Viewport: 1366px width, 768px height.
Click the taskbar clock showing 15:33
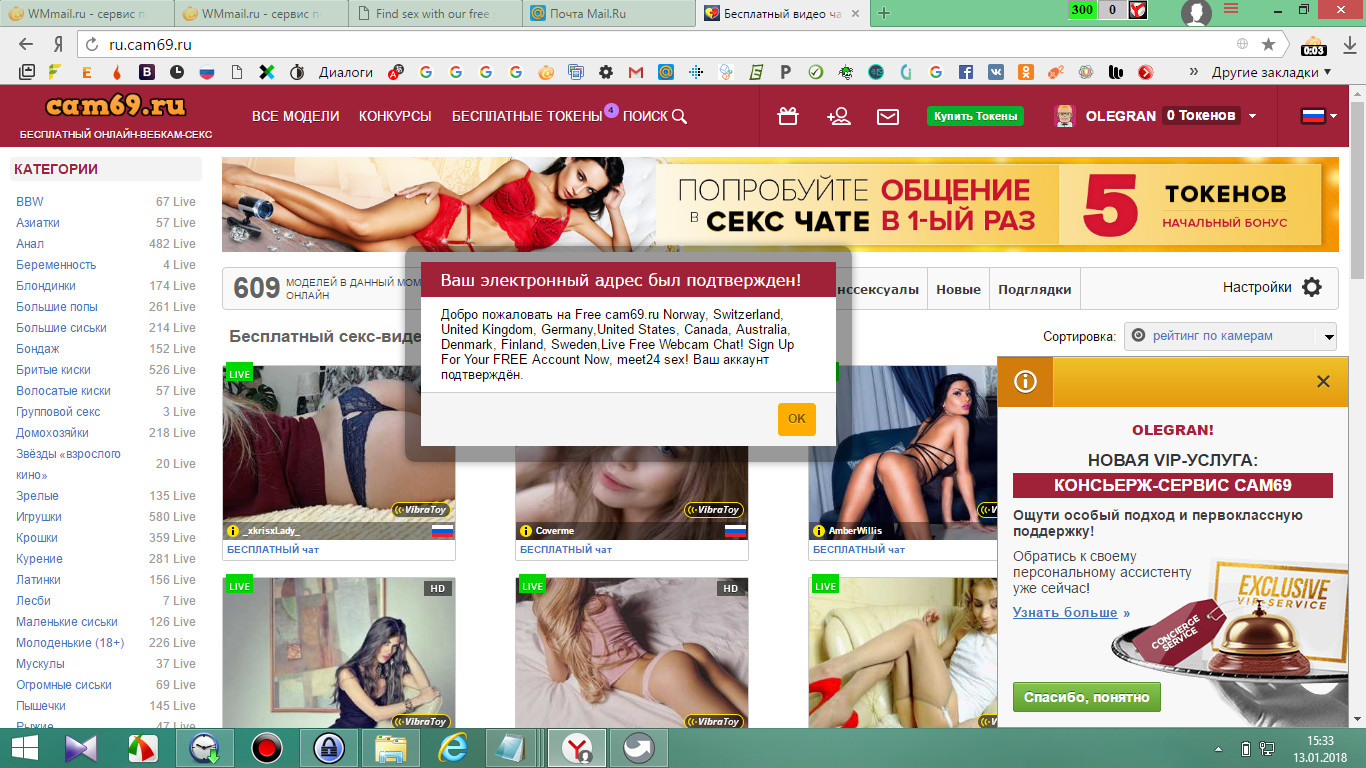tap(1320, 748)
